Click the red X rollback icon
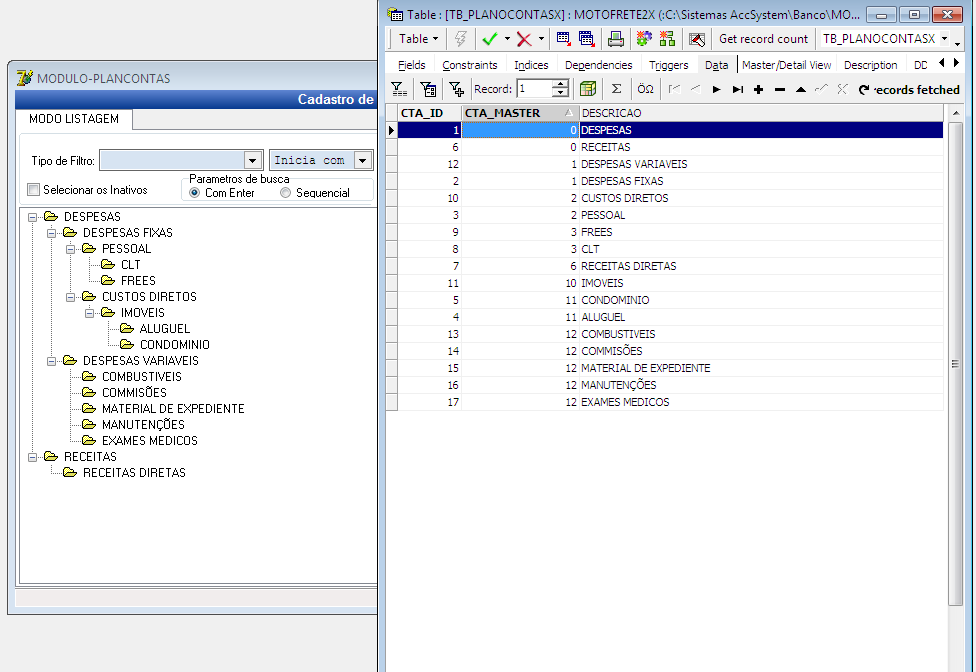Screen dimensions: 976x672 click(523, 39)
